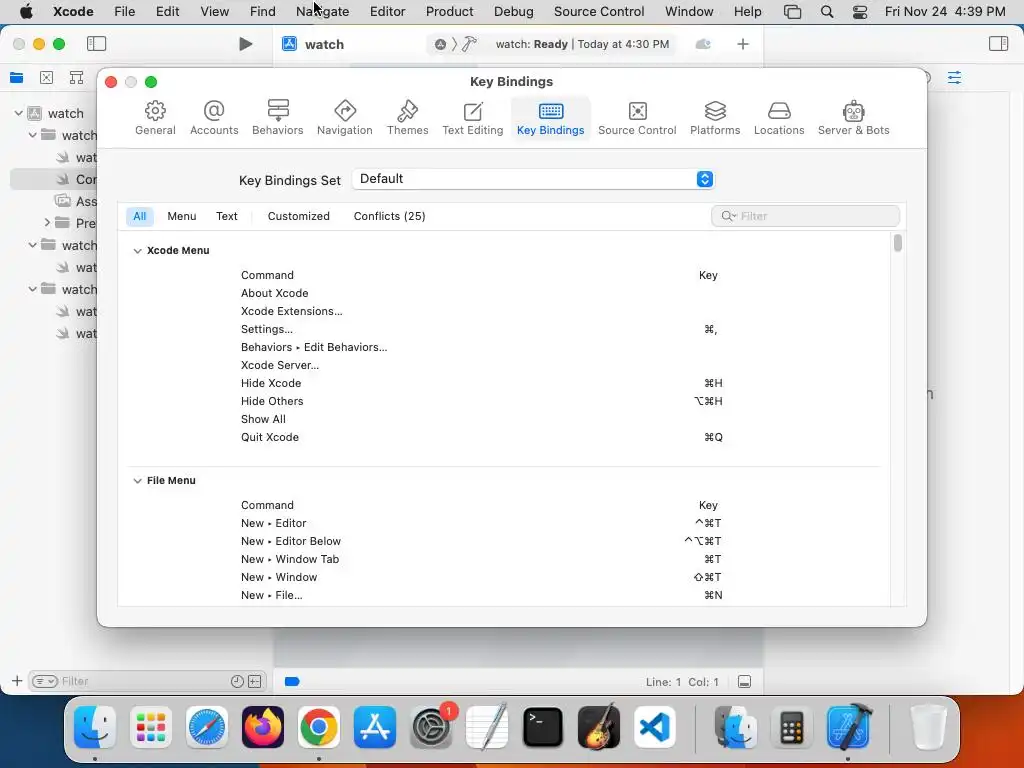Image resolution: width=1024 pixels, height=768 pixels.
Task: Click the adjust editor options icon
Action: [954, 78]
